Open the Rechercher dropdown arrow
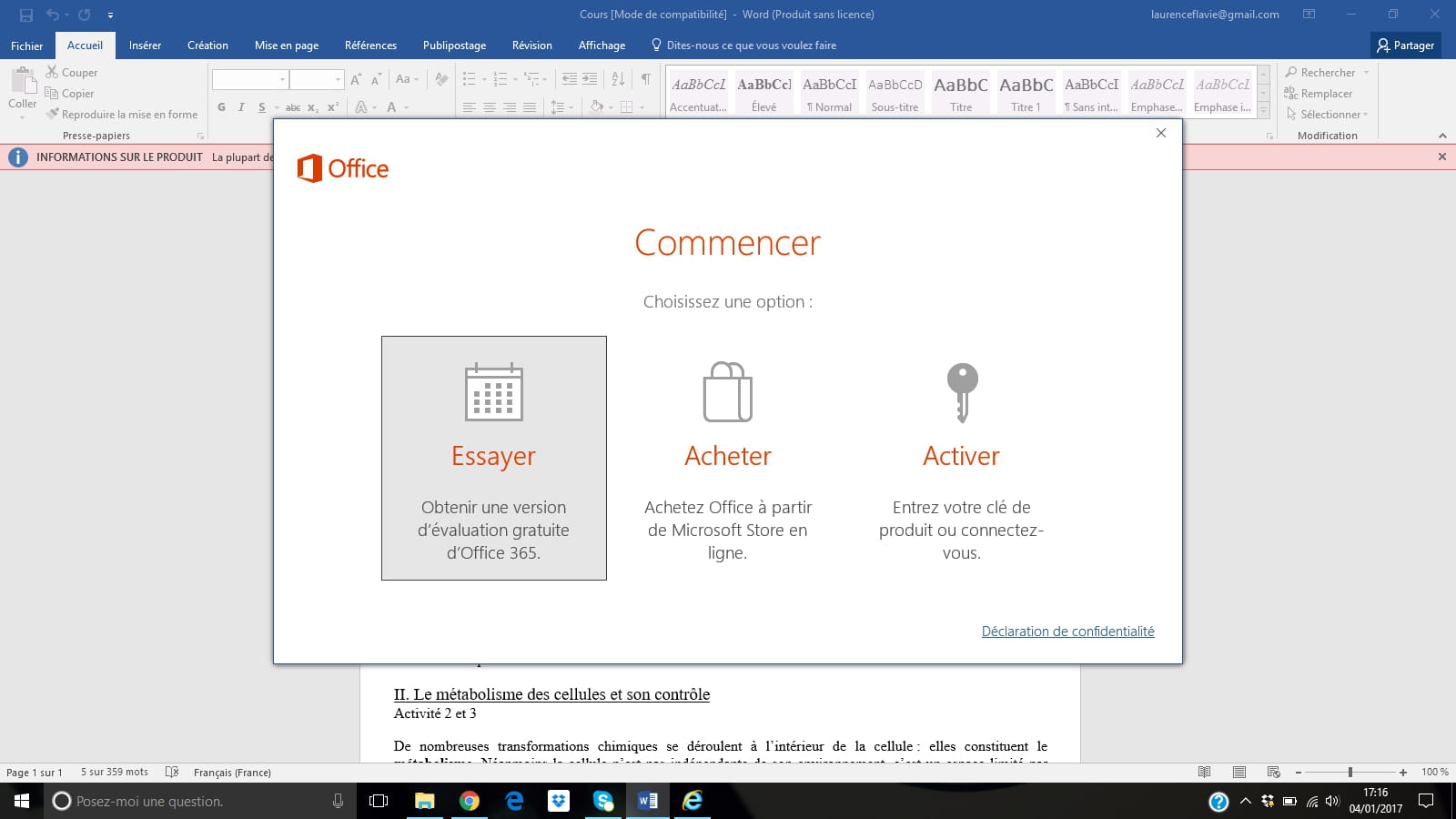 coord(1366,73)
